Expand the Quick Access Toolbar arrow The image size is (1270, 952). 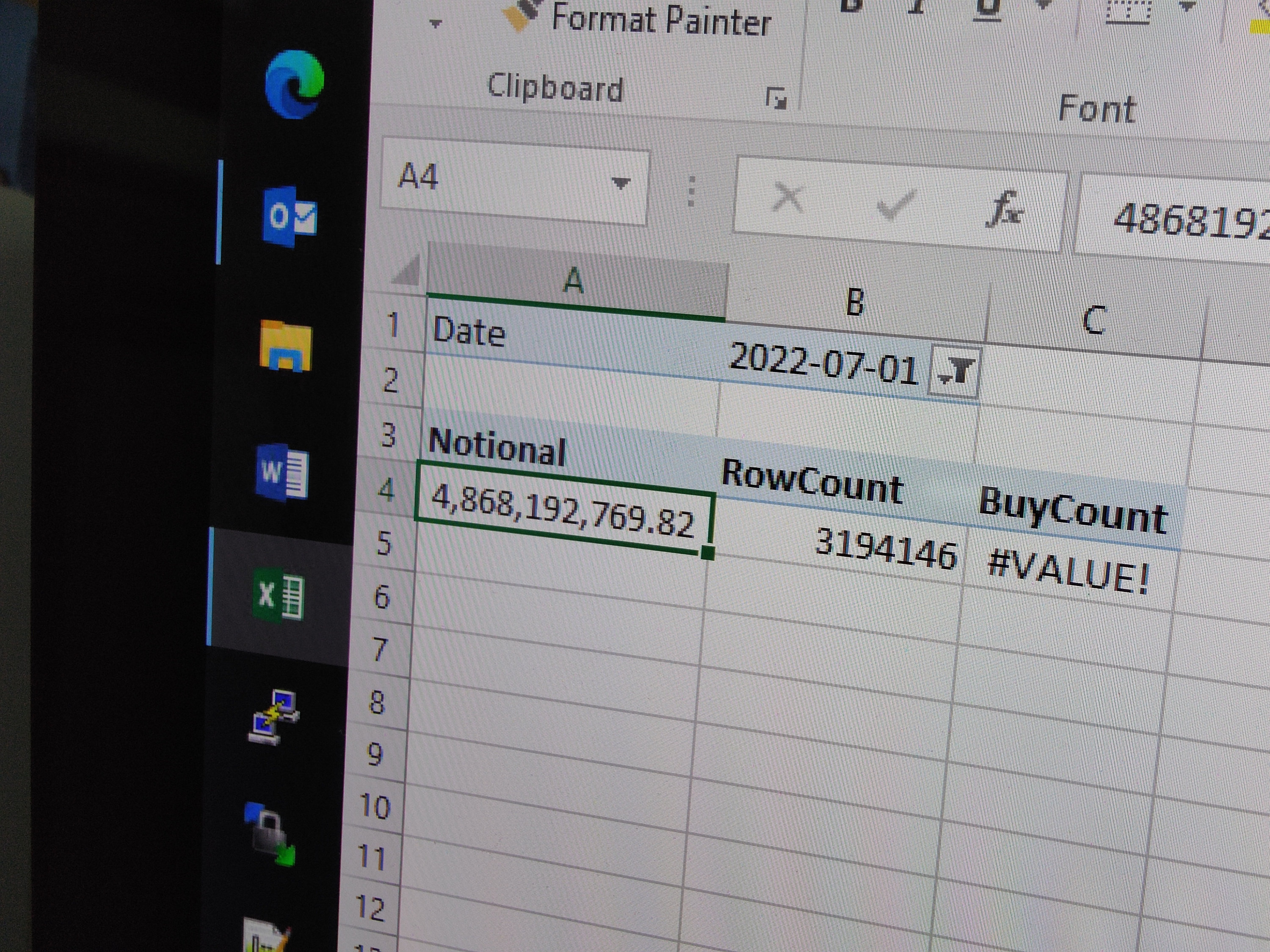(436, 23)
